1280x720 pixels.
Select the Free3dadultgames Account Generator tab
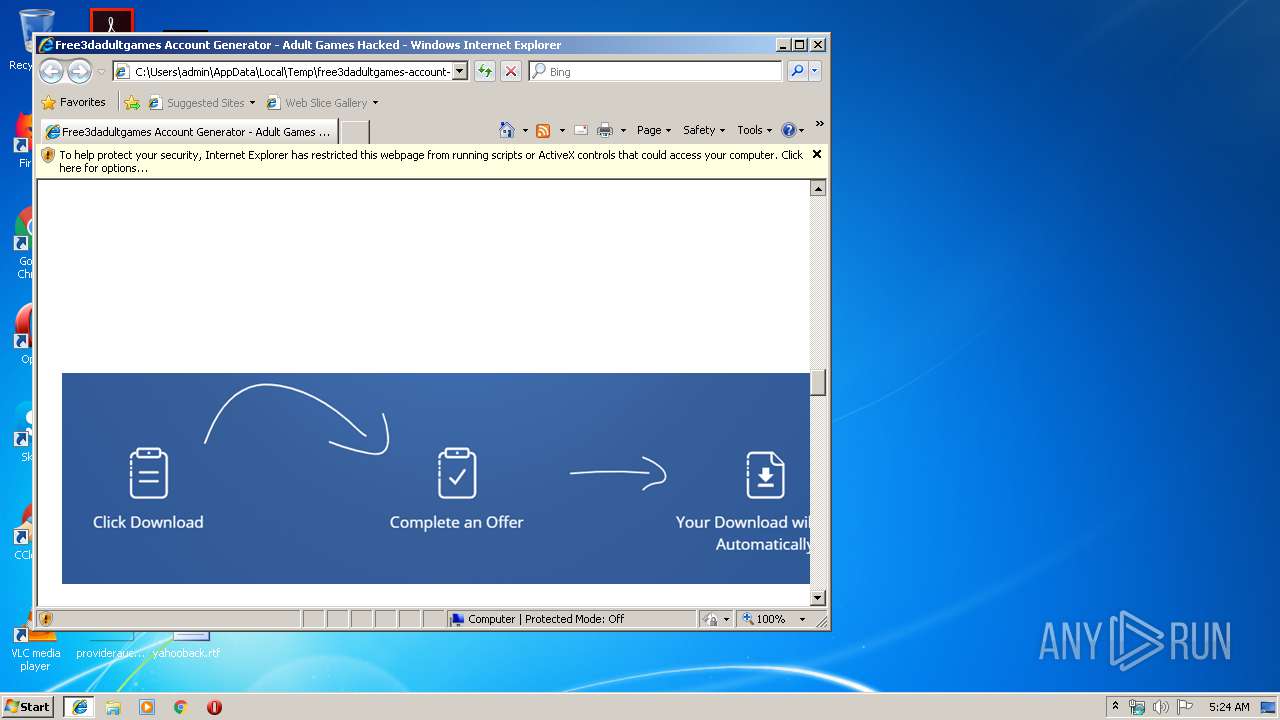188,131
